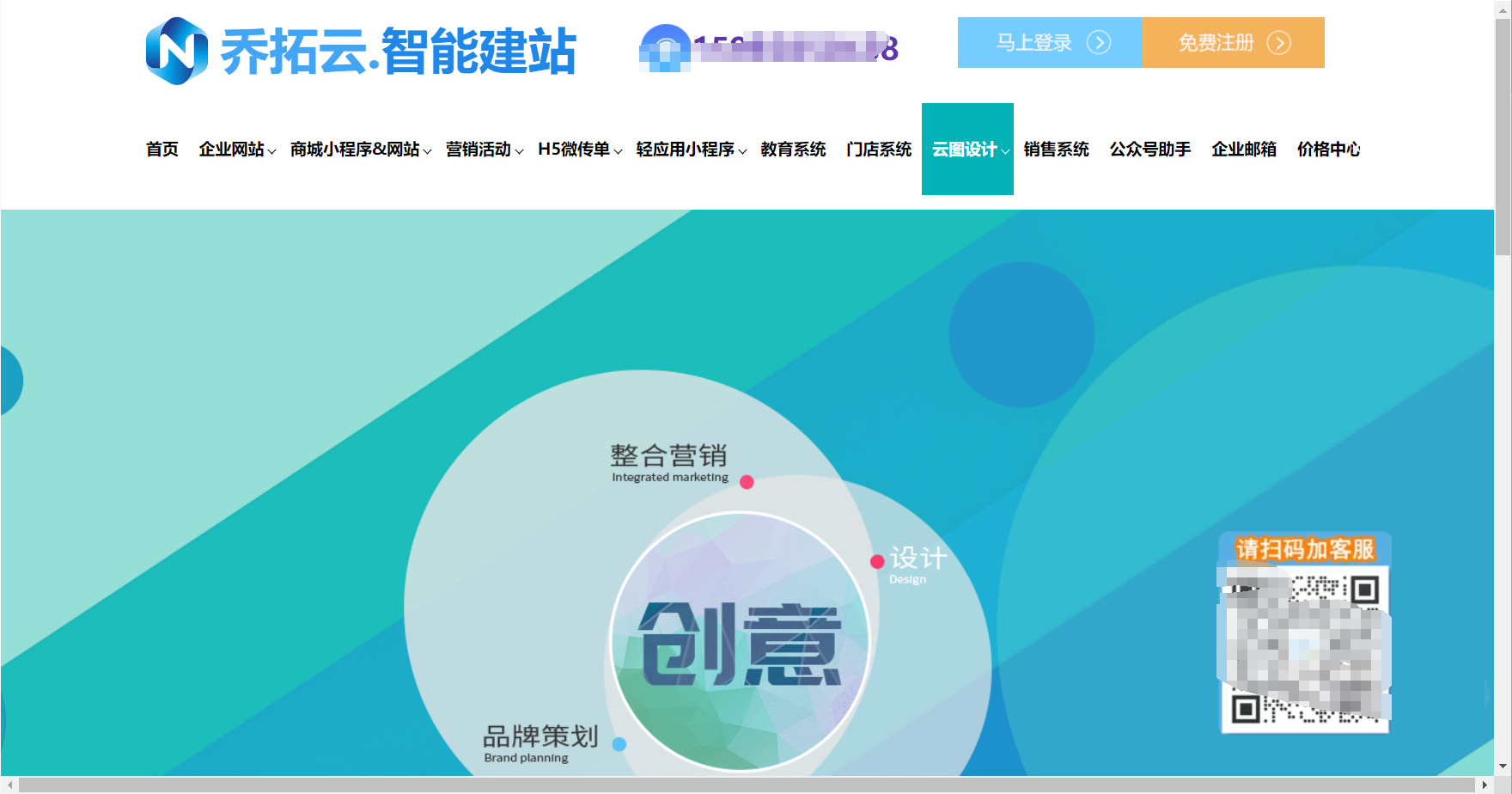Click the vertical scrollbar thumb

[1503, 137]
